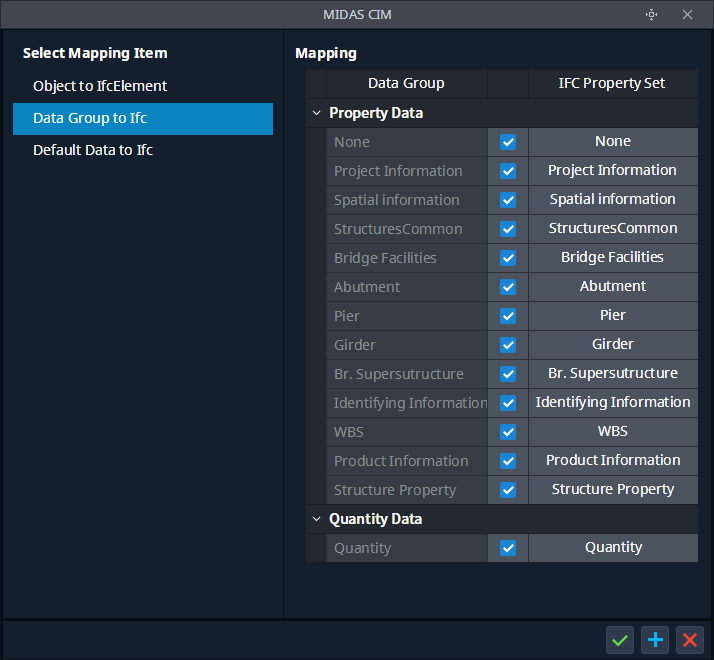
Task: Select the grayed Abutment Data Group cell
Action: (407, 287)
